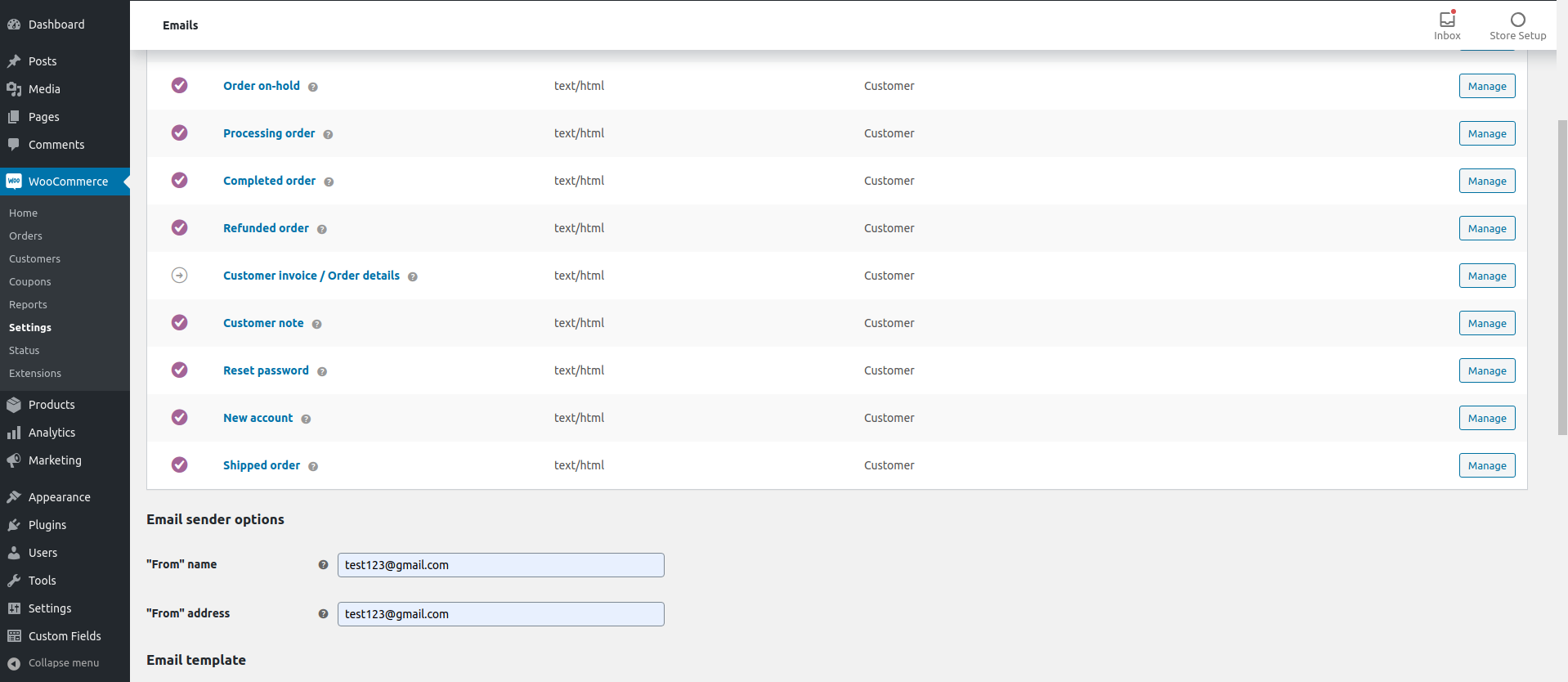Toggle enabled status of Reset password email

[x=180, y=370]
